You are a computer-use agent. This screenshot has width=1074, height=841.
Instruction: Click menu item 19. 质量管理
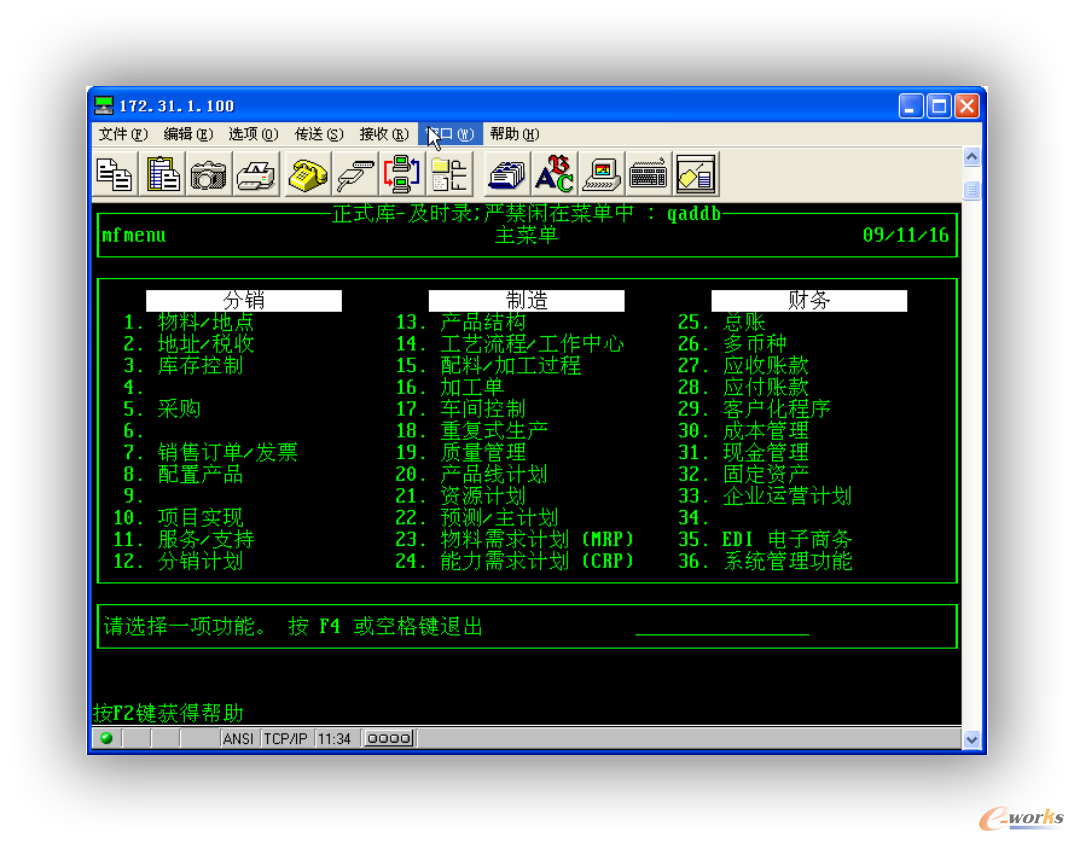point(460,453)
